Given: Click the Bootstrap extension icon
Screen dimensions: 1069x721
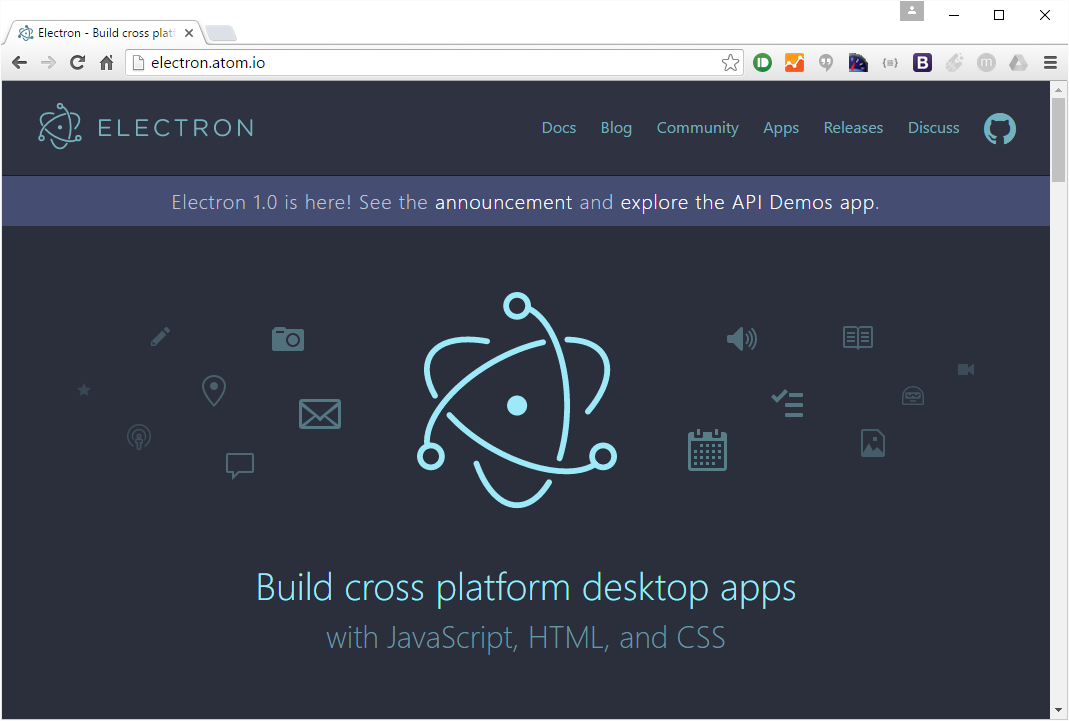Looking at the screenshot, I should click(x=922, y=62).
